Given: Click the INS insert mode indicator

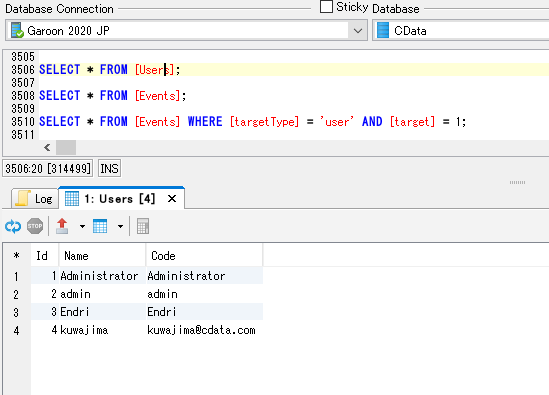Looking at the screenshot, I should (109, 168).
